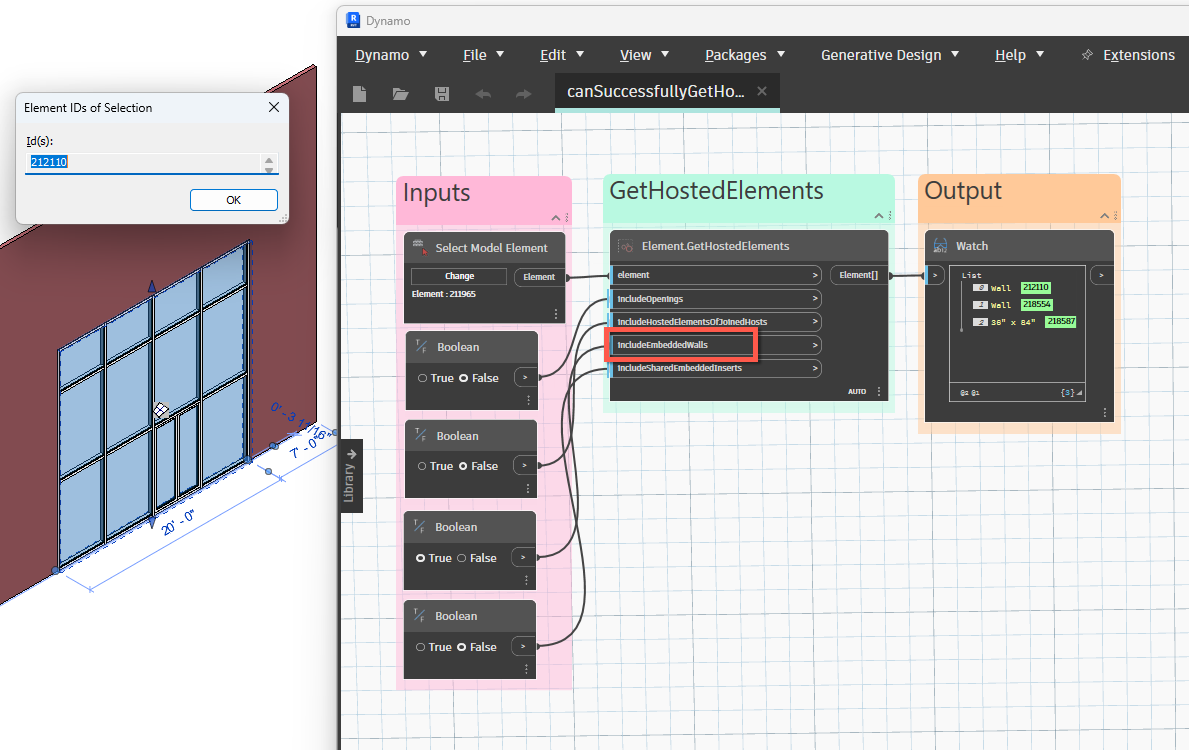Collapse the GetHostedElements group with its chevron
This screenshot has height=750, width=1189.
point(879,216)
